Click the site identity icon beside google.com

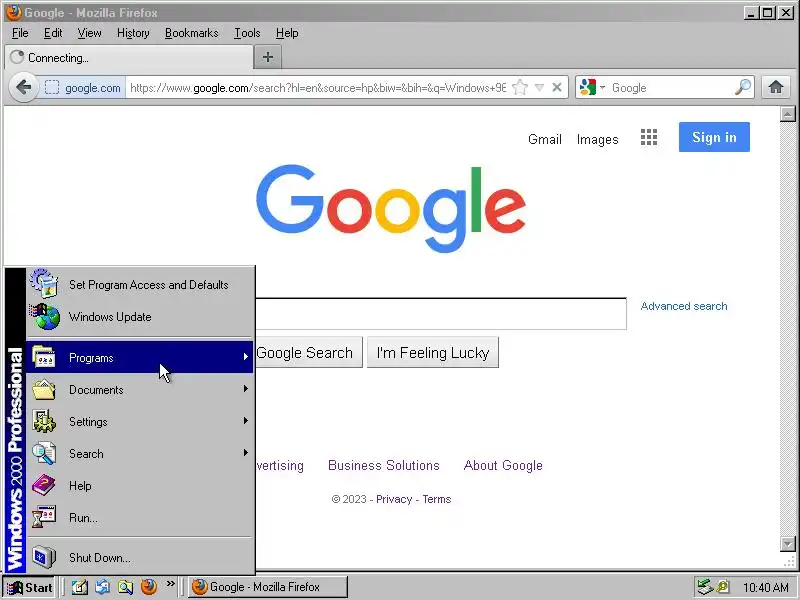pos(52,88)
